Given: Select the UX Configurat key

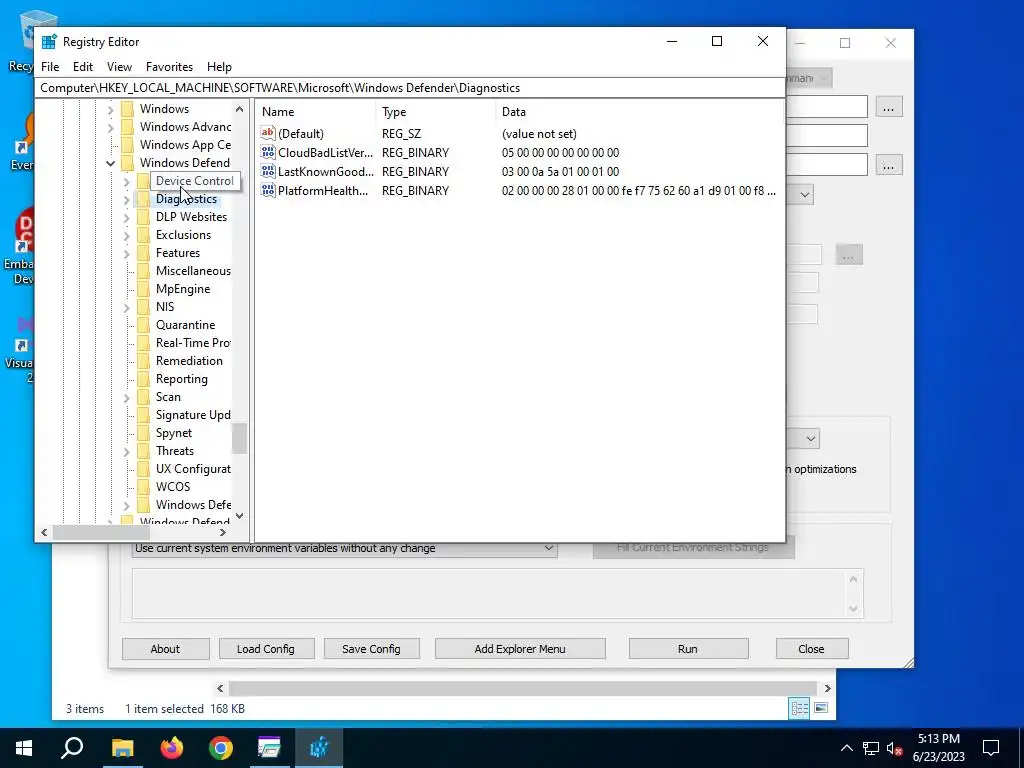Looking at the screenshot, I should 193,469.
